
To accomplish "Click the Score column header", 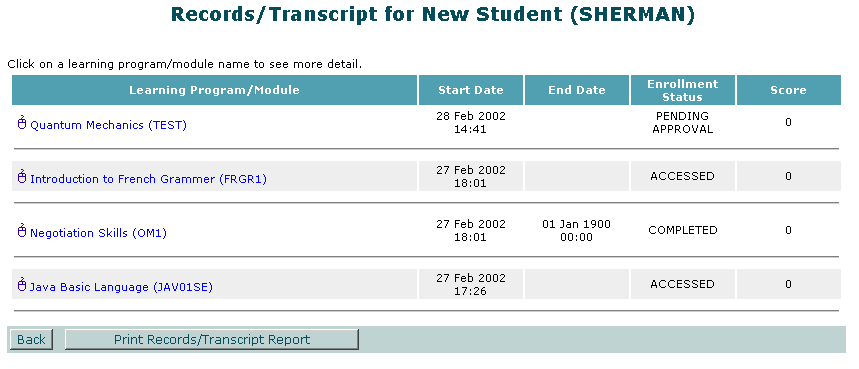I will [788, 90].
